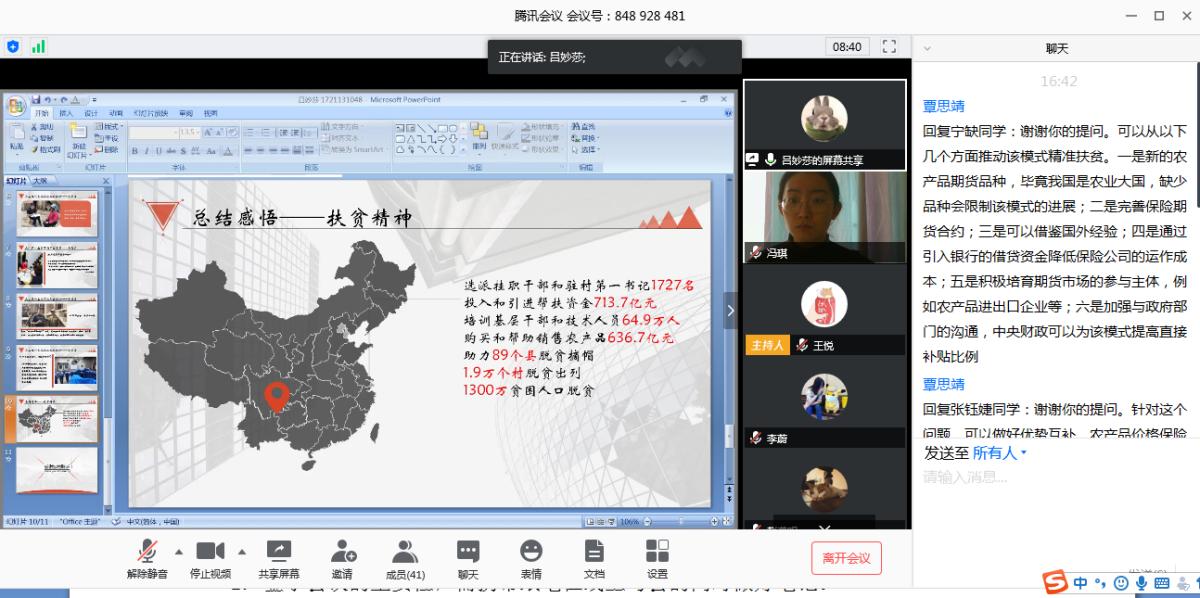Screen dimensions: 1200x598
Task: Enter fullscreen using the top-bar icon
Action: 889,47
